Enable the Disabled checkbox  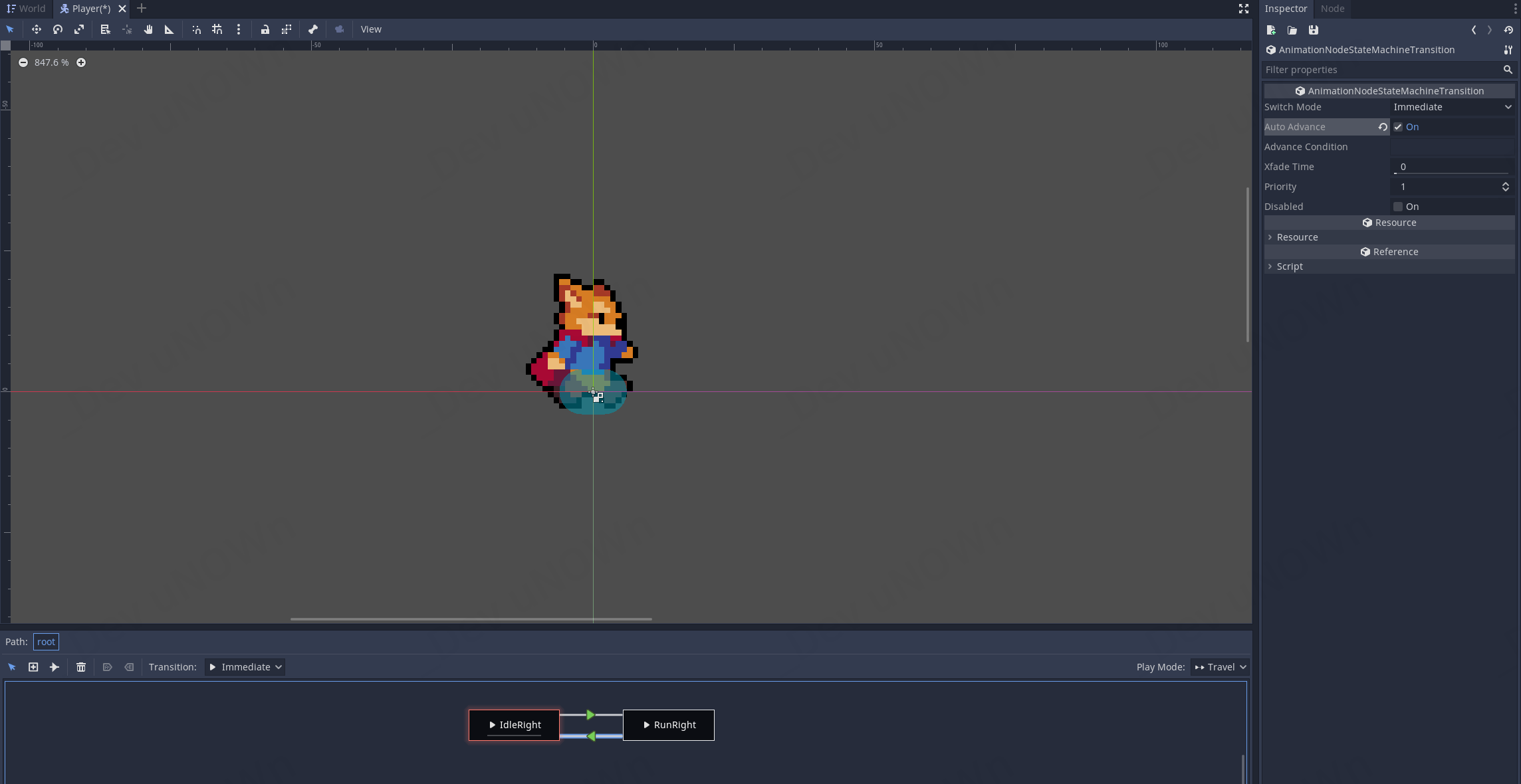(x=1398, y=207)
